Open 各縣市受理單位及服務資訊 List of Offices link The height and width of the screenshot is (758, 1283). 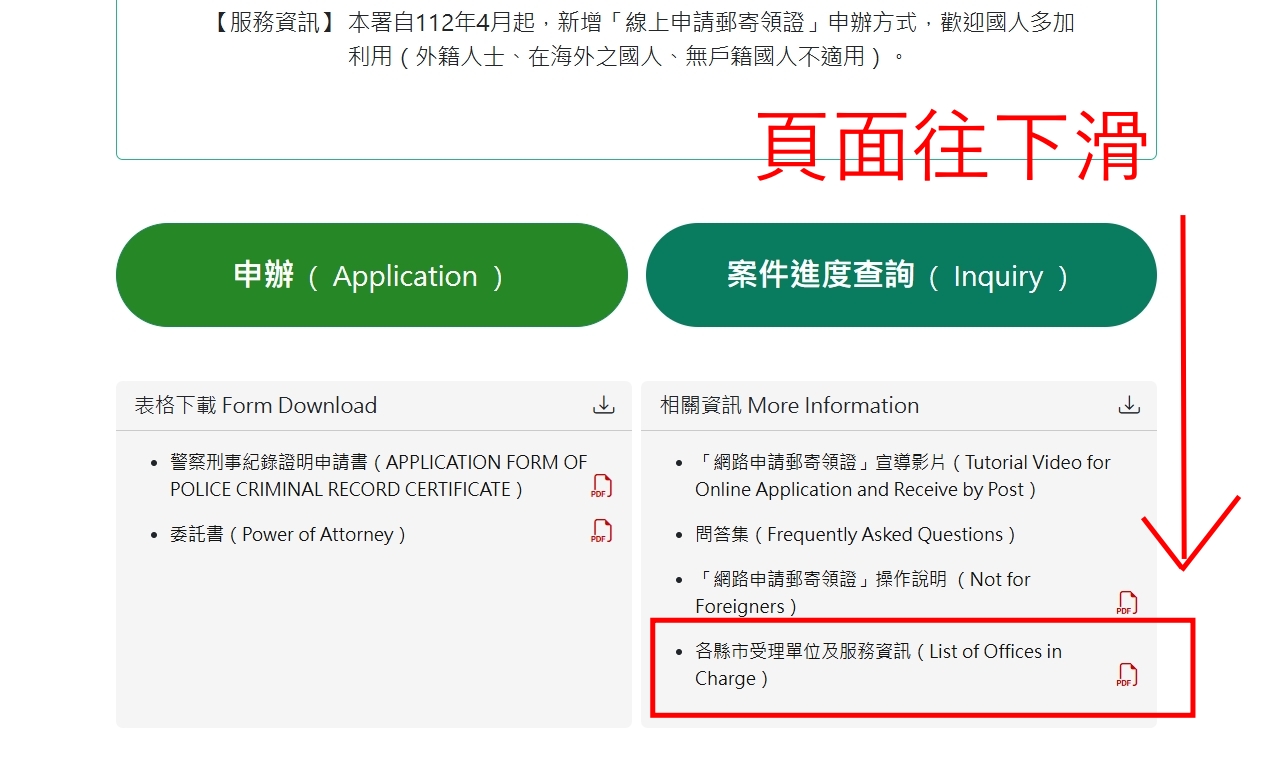click(x=879, y=665)
